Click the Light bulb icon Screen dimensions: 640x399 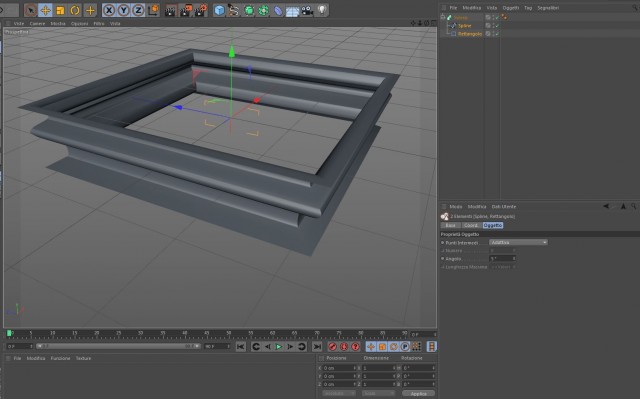pos(322,10)
